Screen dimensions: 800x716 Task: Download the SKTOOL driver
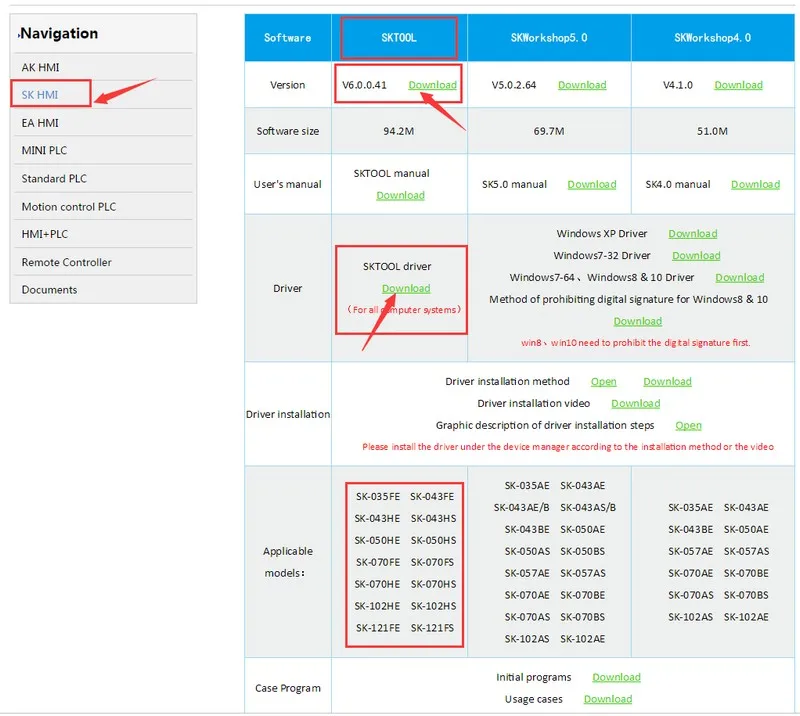click(406, 288)
